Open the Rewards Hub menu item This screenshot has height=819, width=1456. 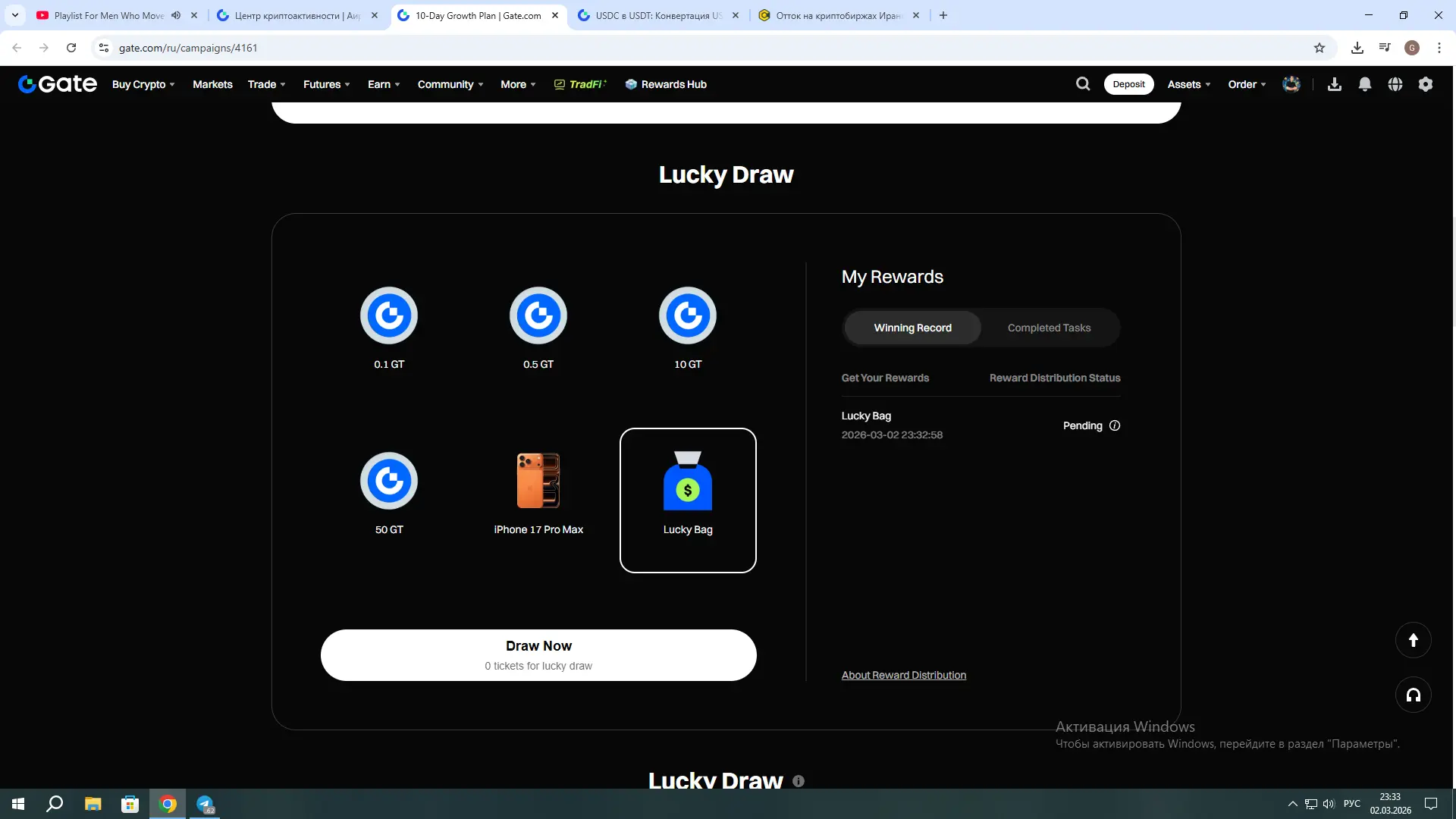[x=666, y=84]
